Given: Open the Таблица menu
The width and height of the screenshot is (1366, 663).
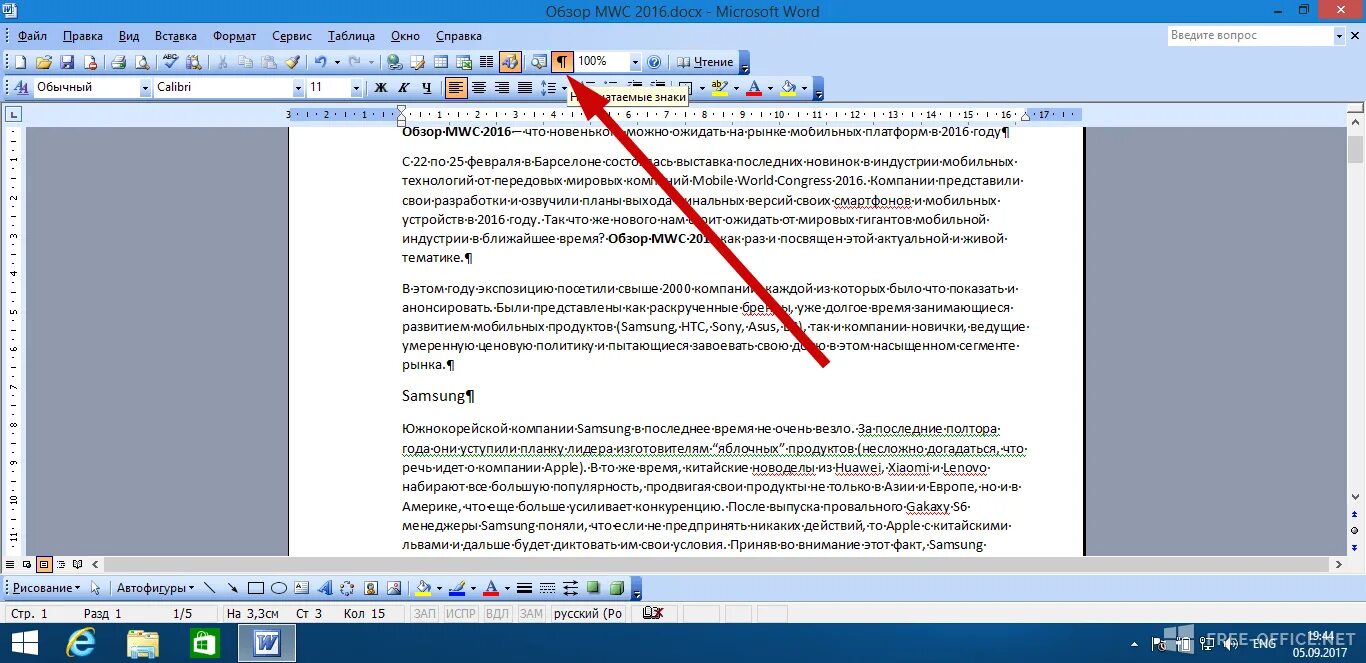Looking at the screenshot, I should coord(351,36).
